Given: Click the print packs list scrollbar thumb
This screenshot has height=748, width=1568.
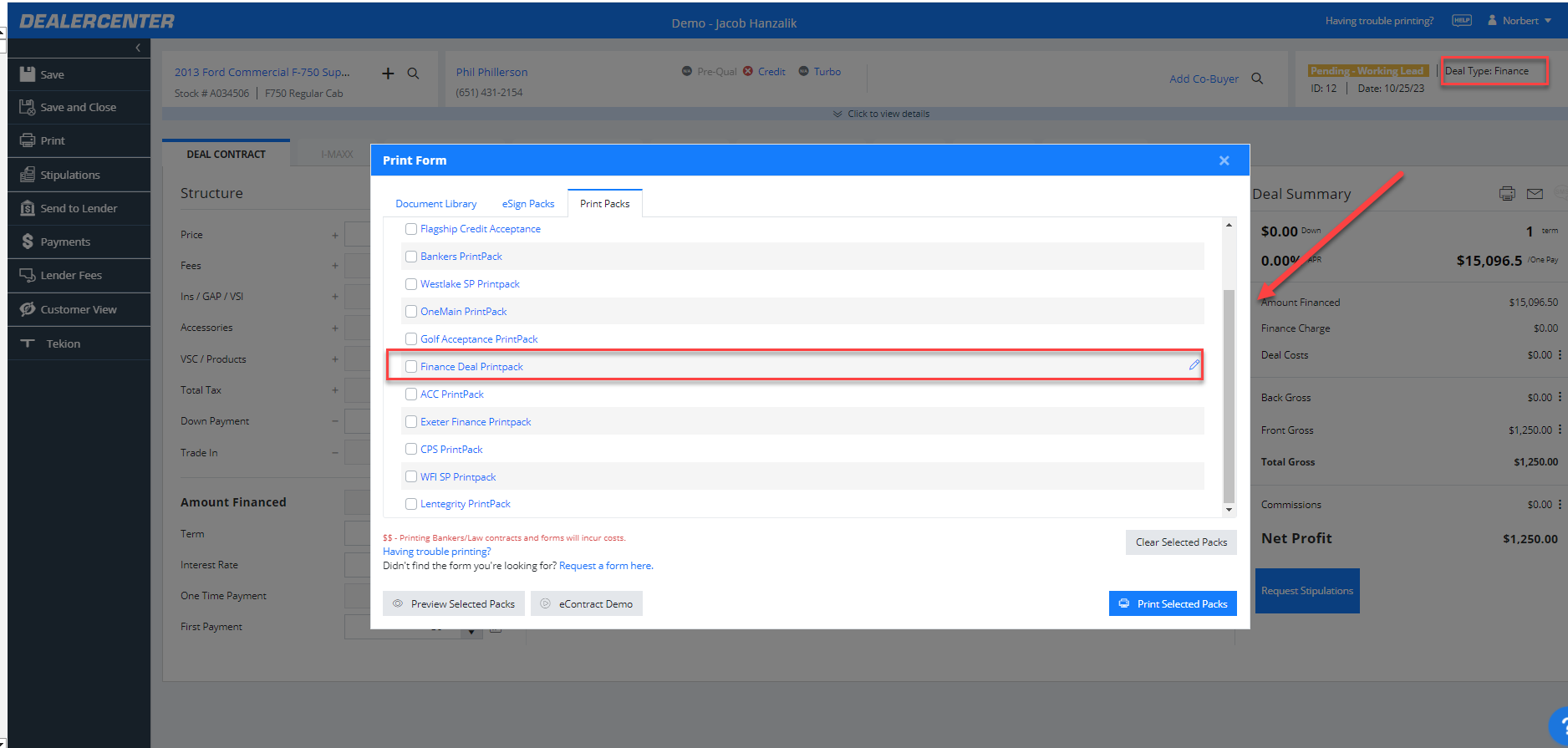Looking at the screenshot, I should (1229, 395).
